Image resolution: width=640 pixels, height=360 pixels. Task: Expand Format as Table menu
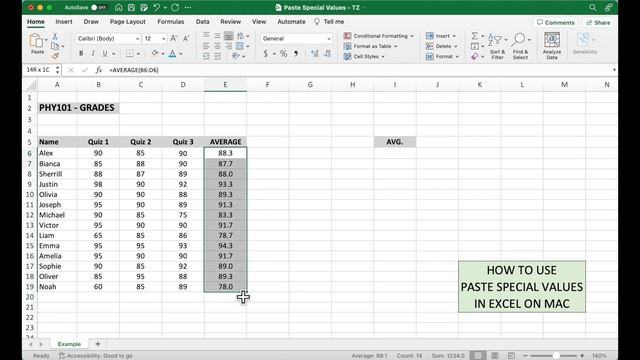371,46
